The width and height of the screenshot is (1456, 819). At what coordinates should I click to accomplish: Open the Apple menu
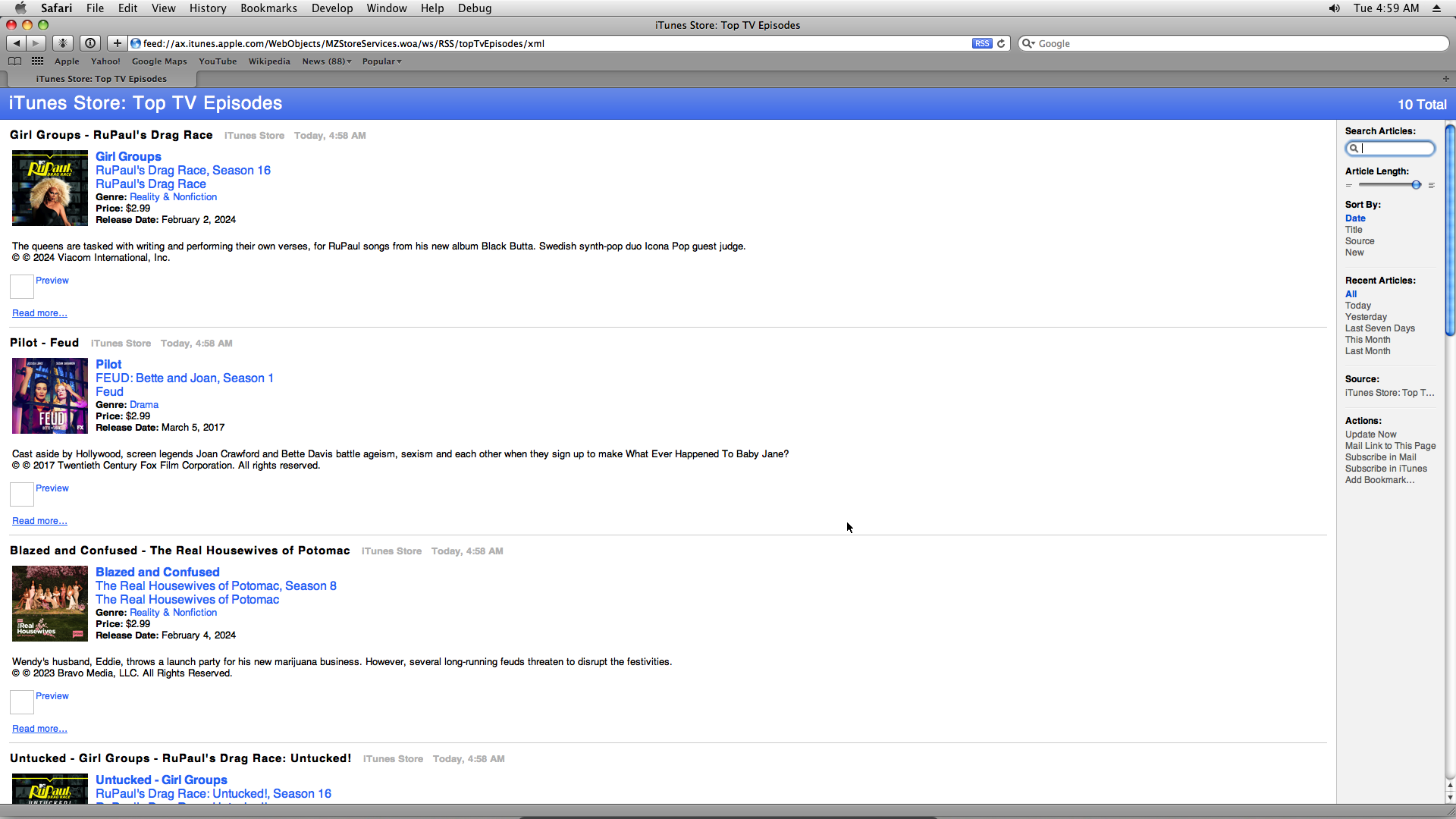20,8
